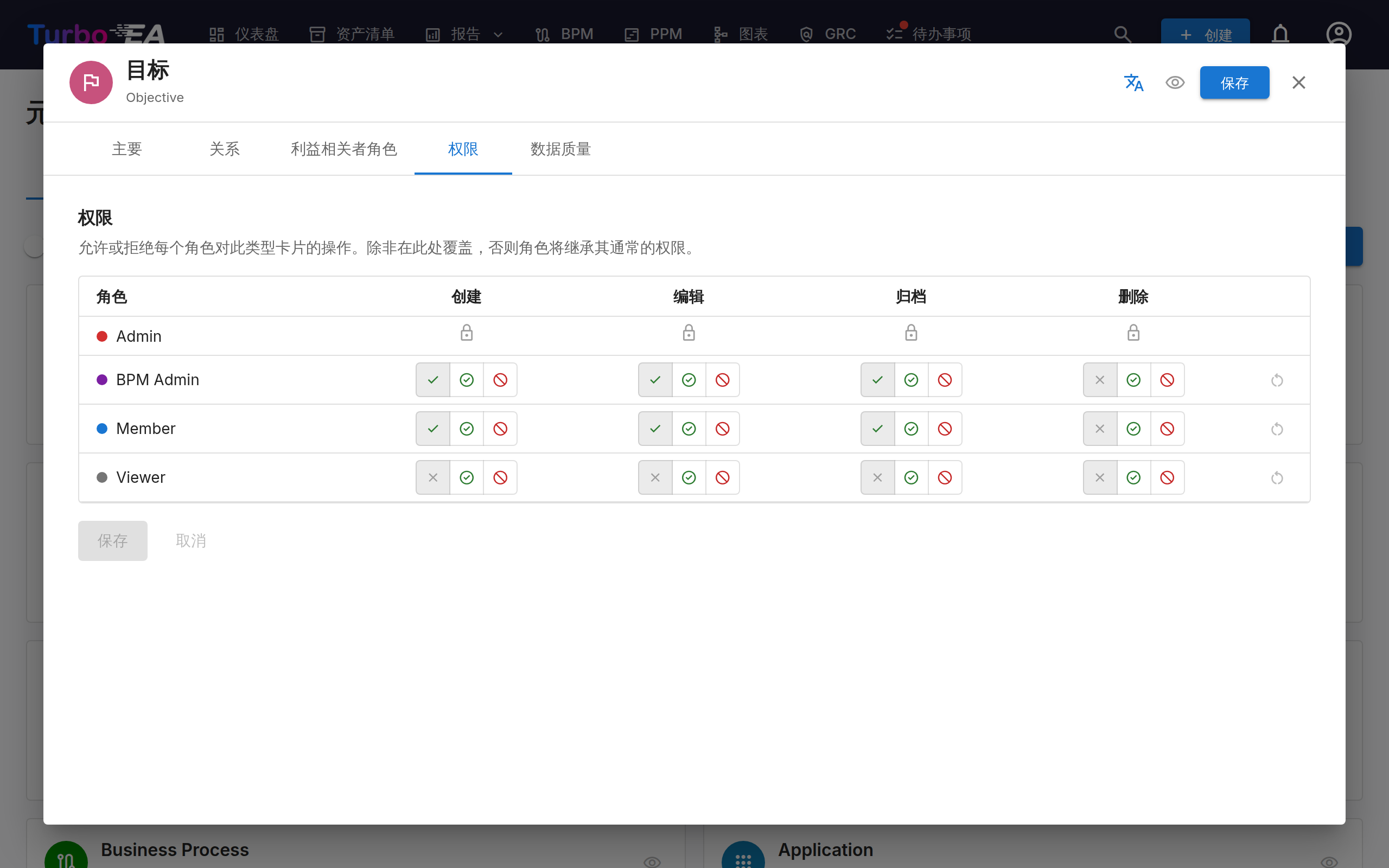Allow create for BPM Admin
Screen dimensions: 1389x868
click(467, 380)
